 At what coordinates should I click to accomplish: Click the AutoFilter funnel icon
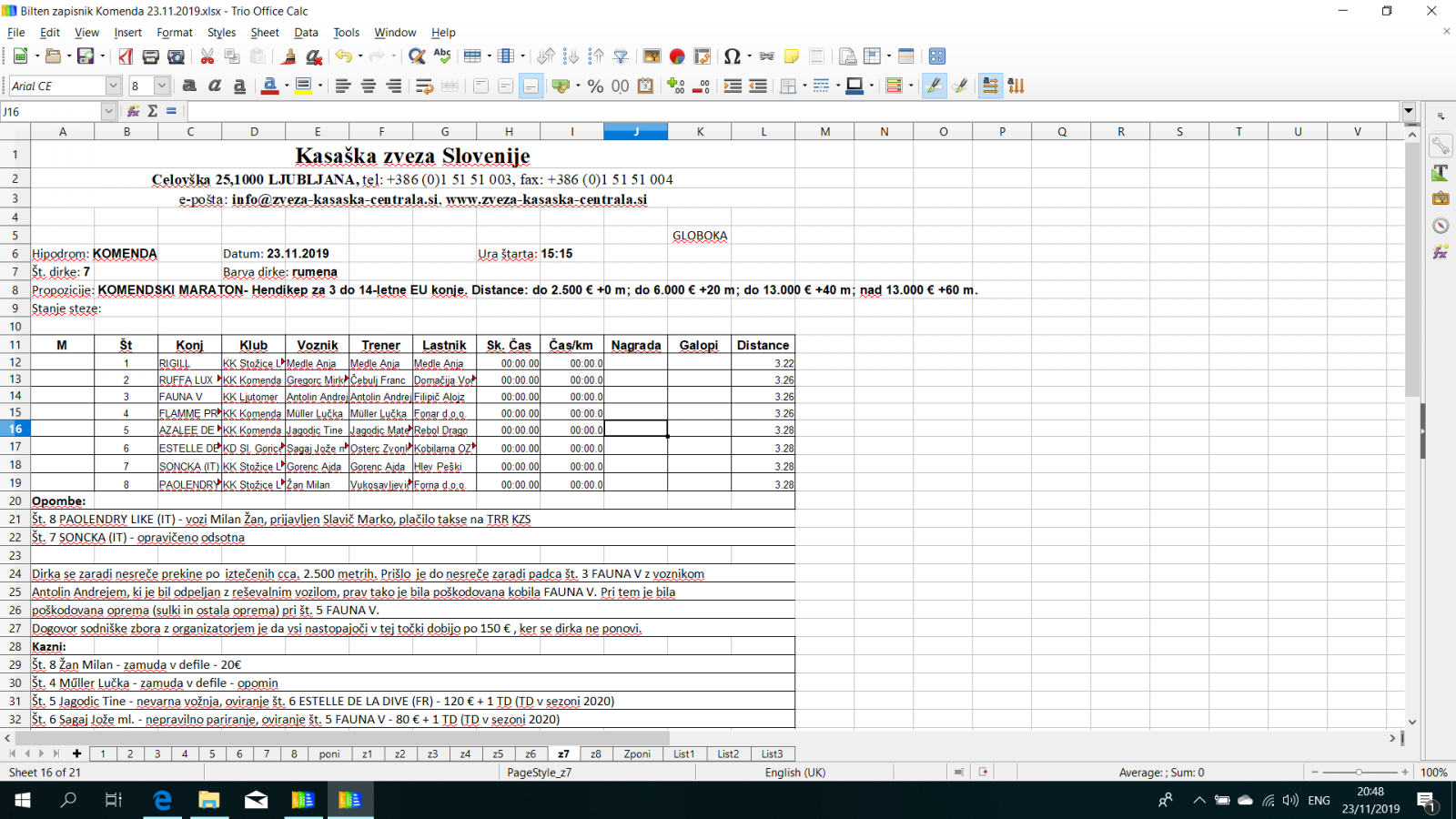pos(621,56)
